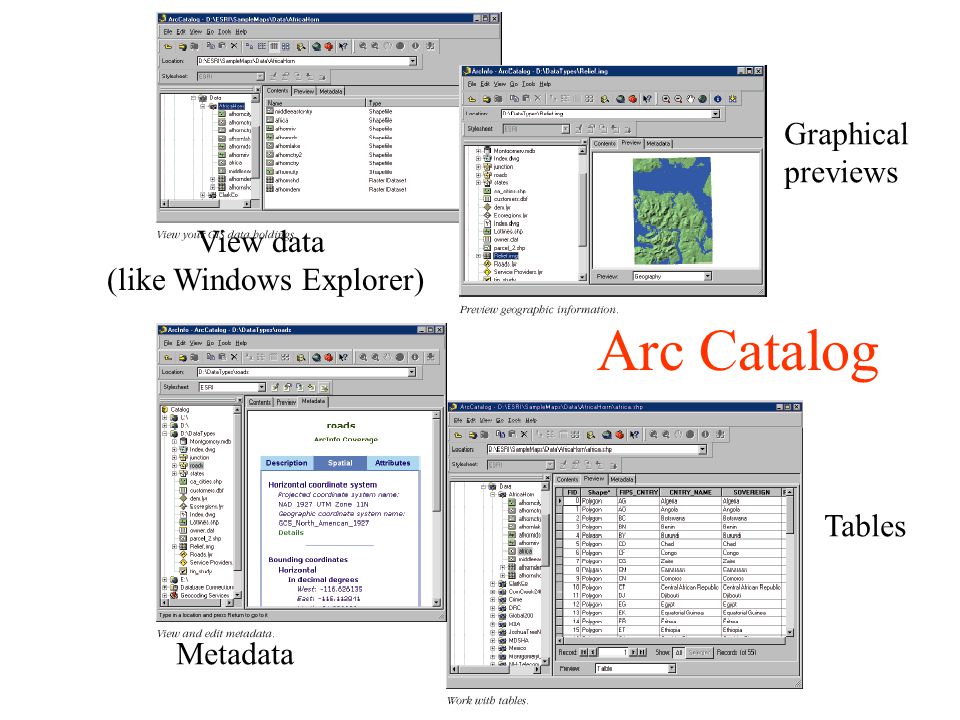960x720 pixels.
Task: Click the Copy icon in roads window toolbar
Action: pos(211,357)
